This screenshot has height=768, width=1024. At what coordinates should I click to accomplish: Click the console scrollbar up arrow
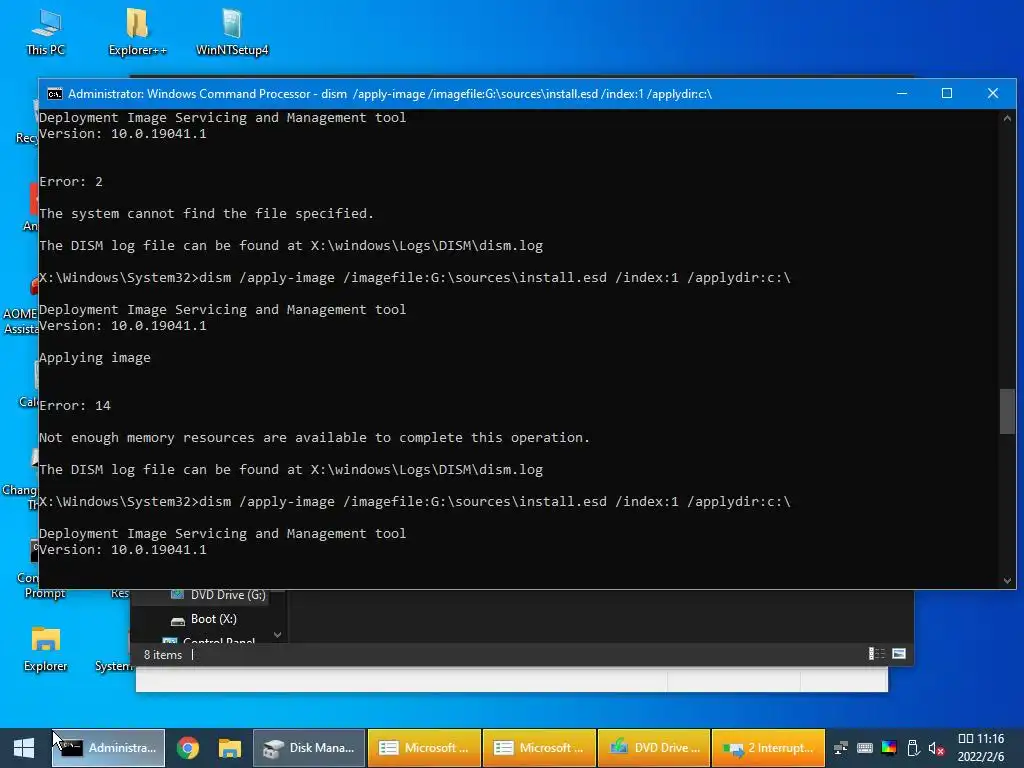(1007, 118)
